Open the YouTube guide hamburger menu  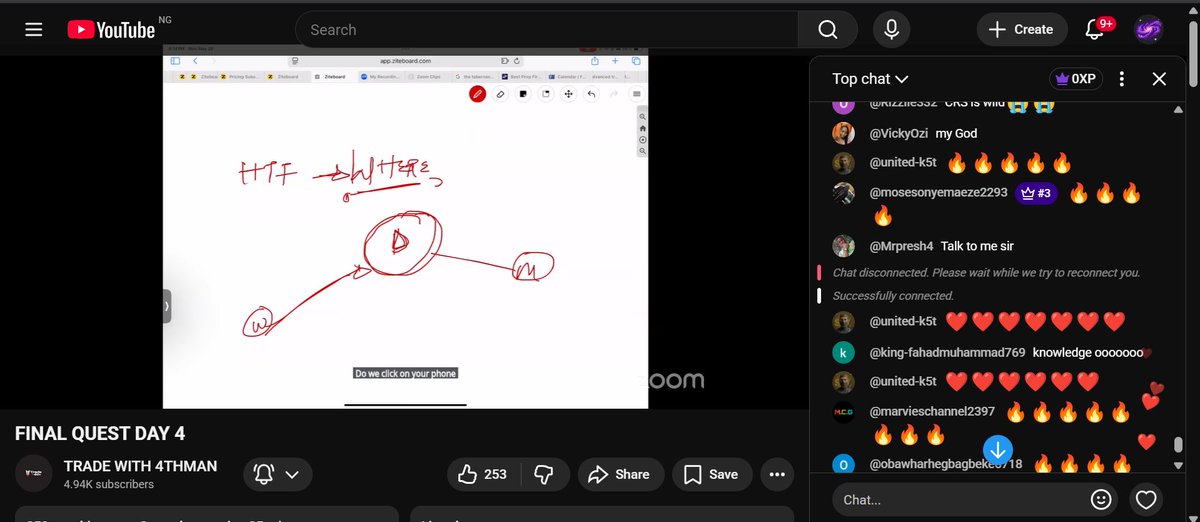pos(34,30)
